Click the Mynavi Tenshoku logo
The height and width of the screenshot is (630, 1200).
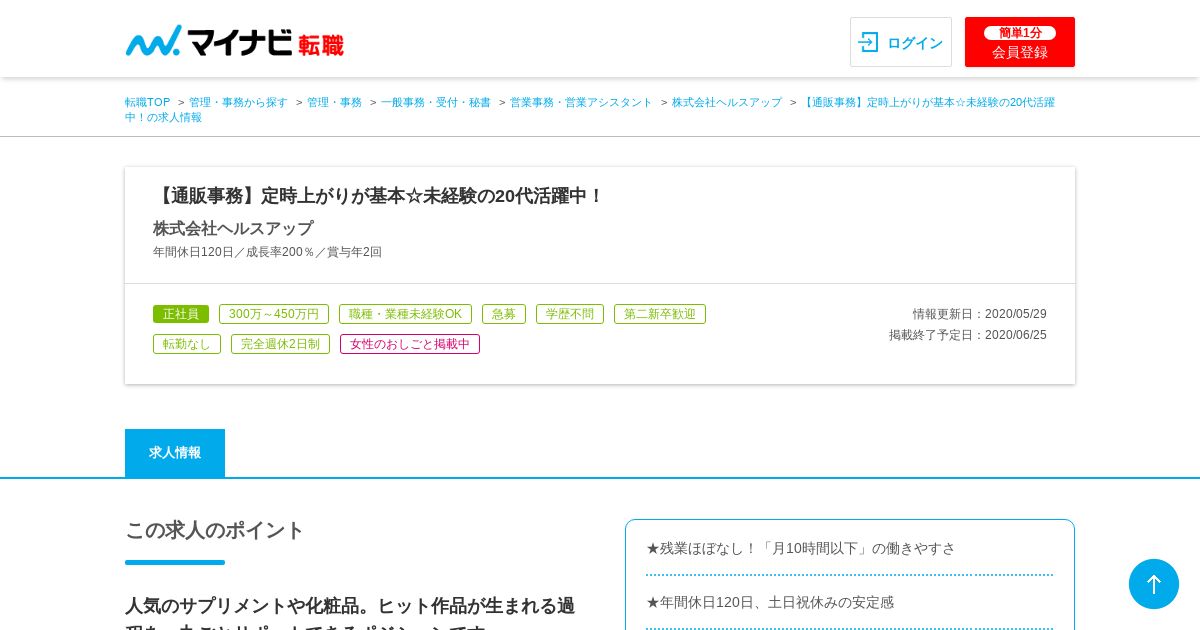(x=234, y=41)
